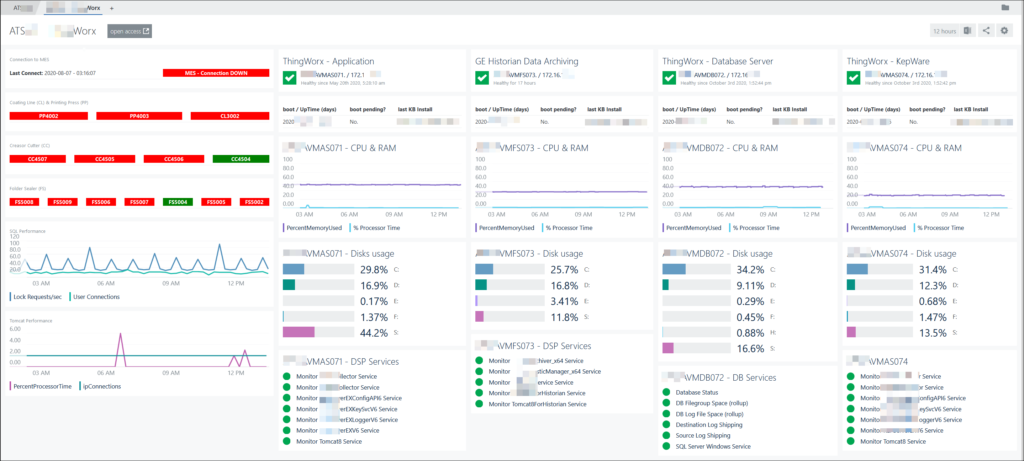Click the open access button

tap(130, 31)
